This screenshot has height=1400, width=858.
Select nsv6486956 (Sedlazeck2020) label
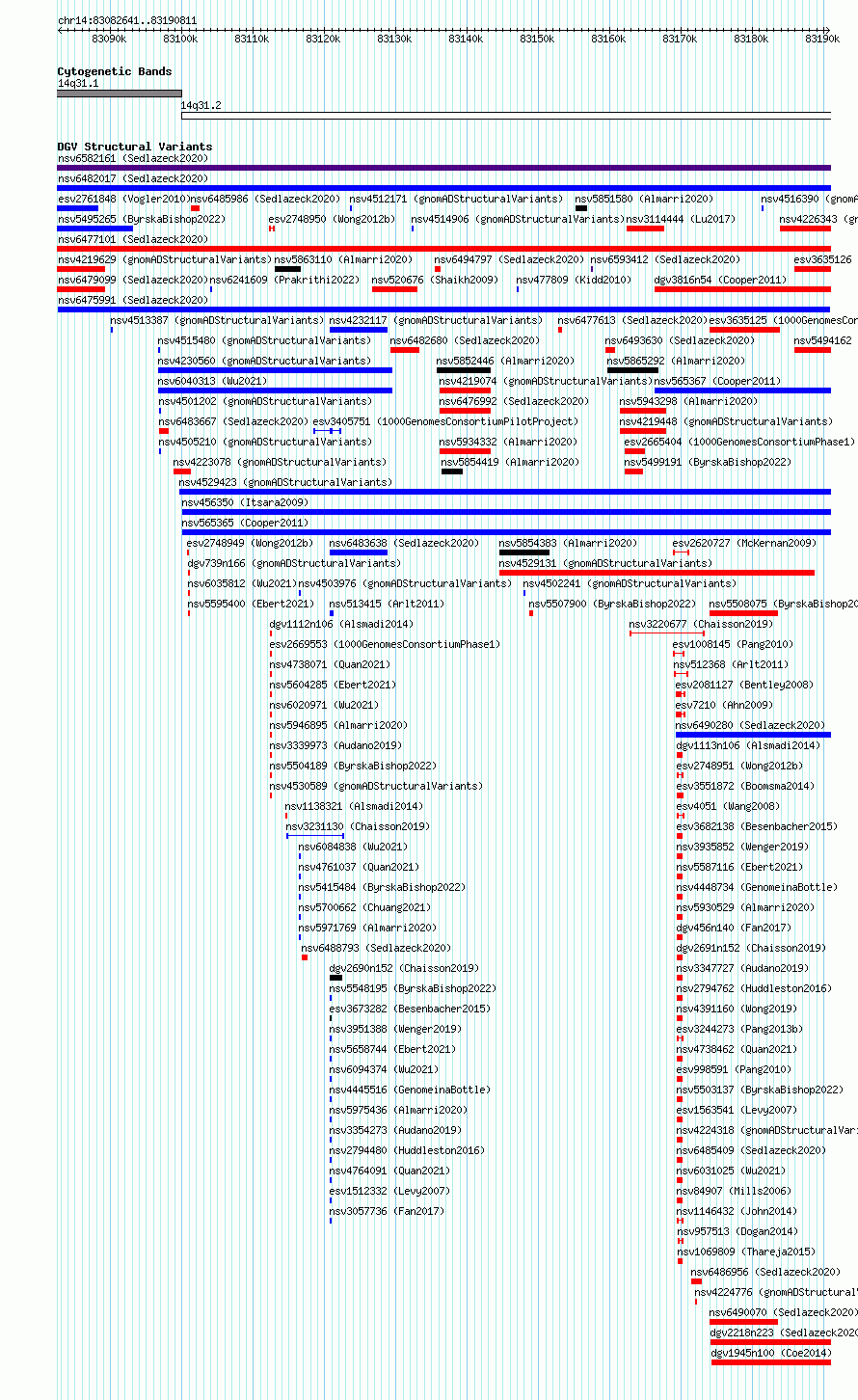coord(766,1272)
